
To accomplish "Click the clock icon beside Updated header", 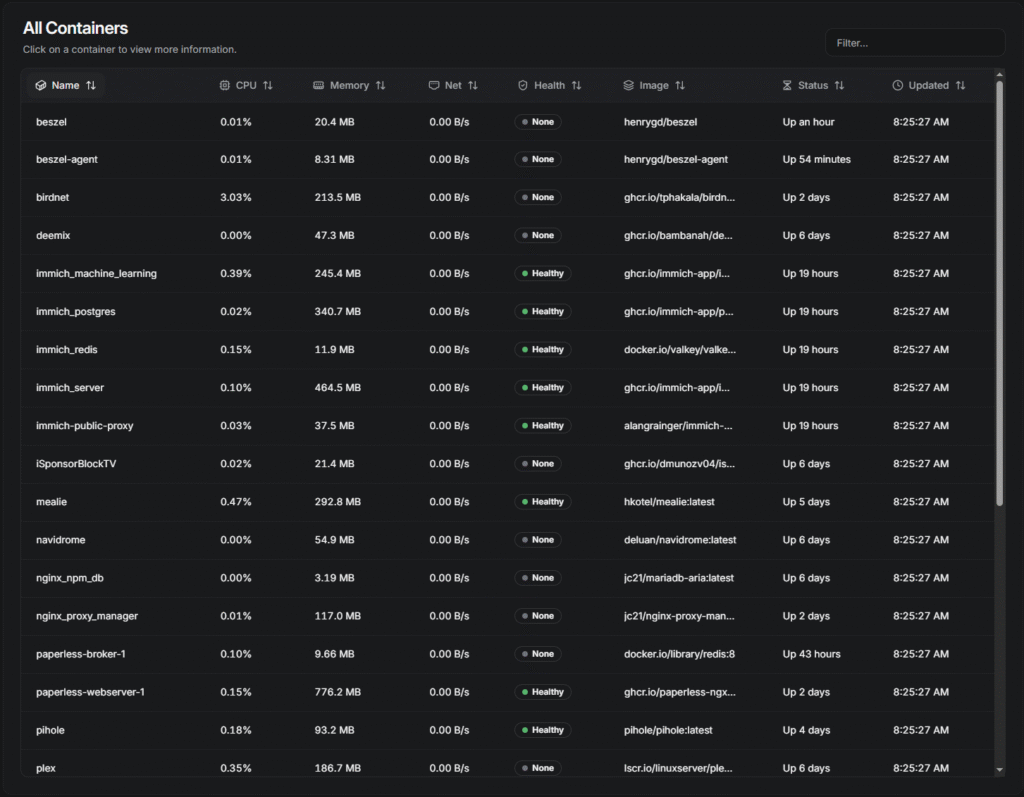I will pos(897,86).
